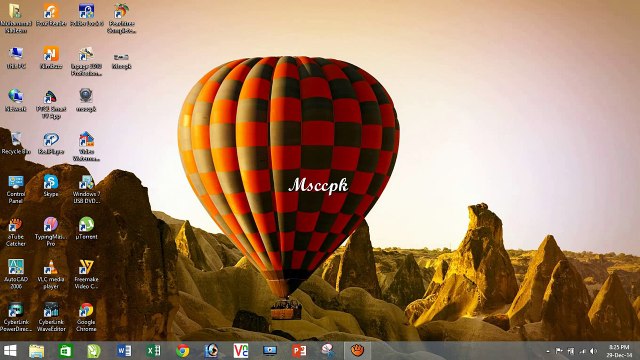640x360 pixels.
Task: Open the taskbar clock and date
Action: pyautogui.click(x=619, y=351)
